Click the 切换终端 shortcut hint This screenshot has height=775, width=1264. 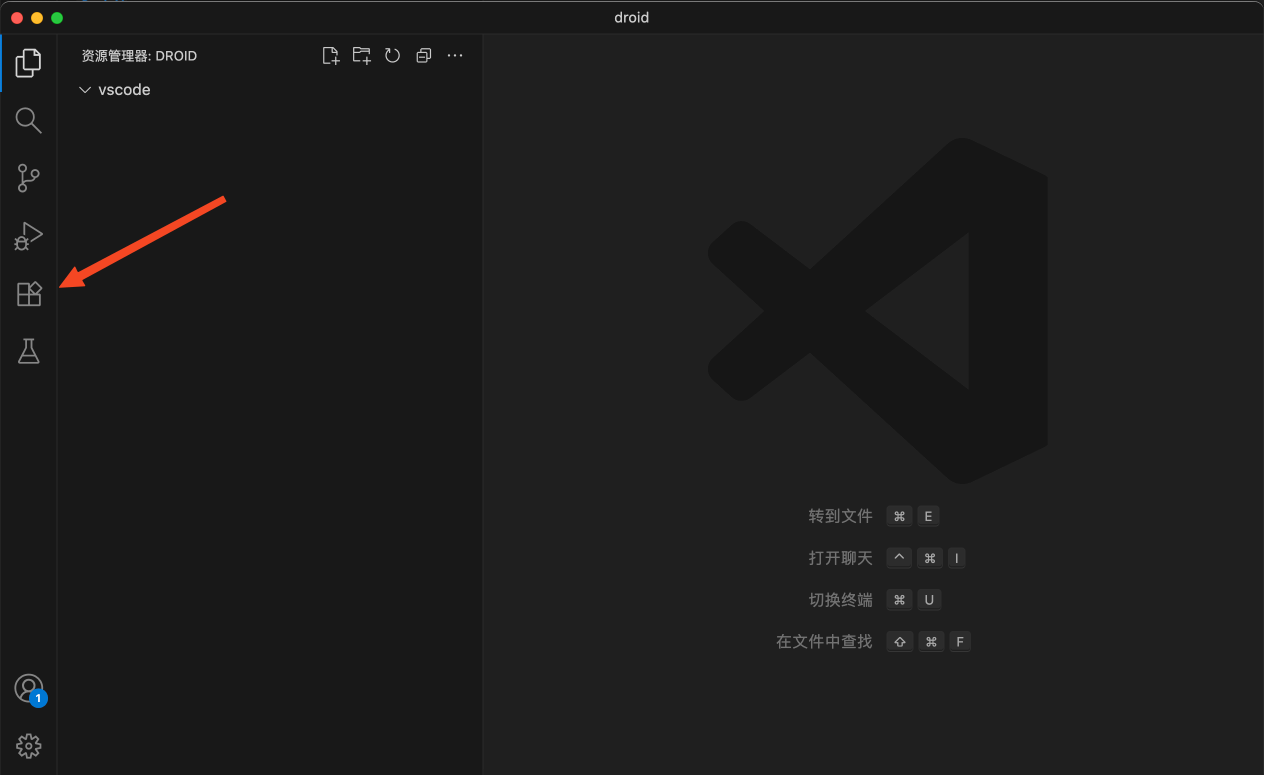click(x=840, y=600)
